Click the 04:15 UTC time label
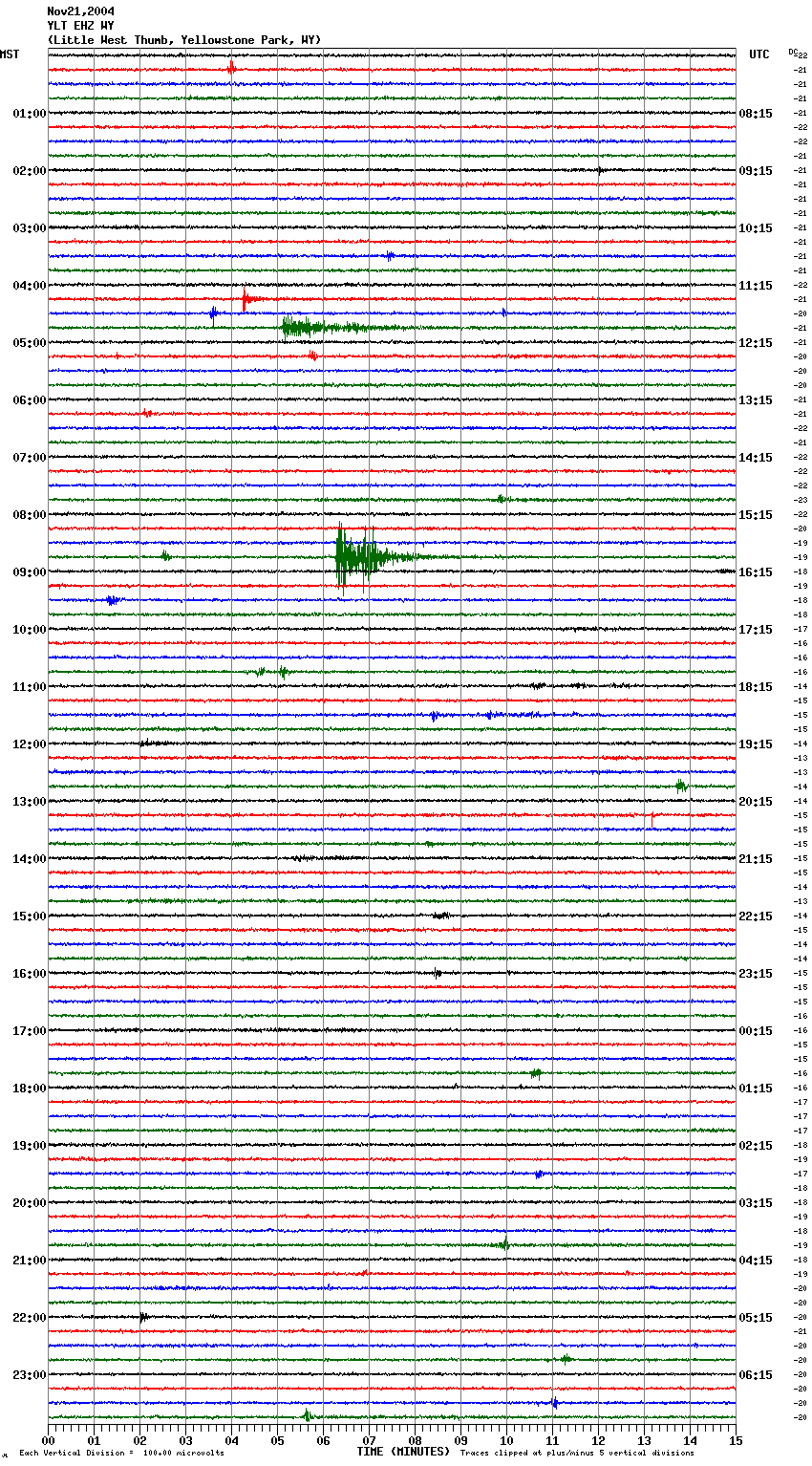 [756, 1261]
